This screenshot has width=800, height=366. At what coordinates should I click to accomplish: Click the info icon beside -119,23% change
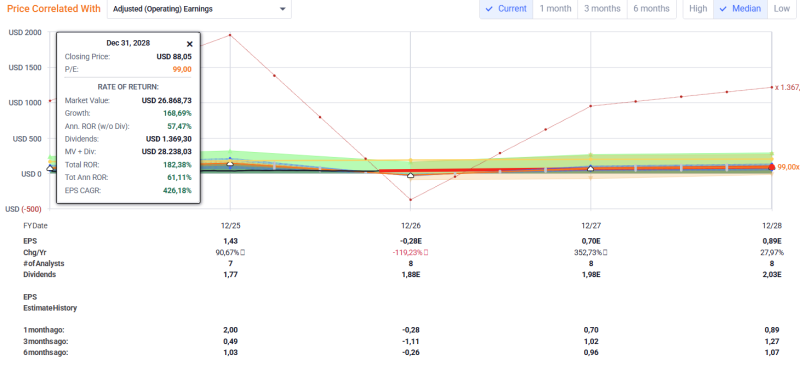click(426, 252)
